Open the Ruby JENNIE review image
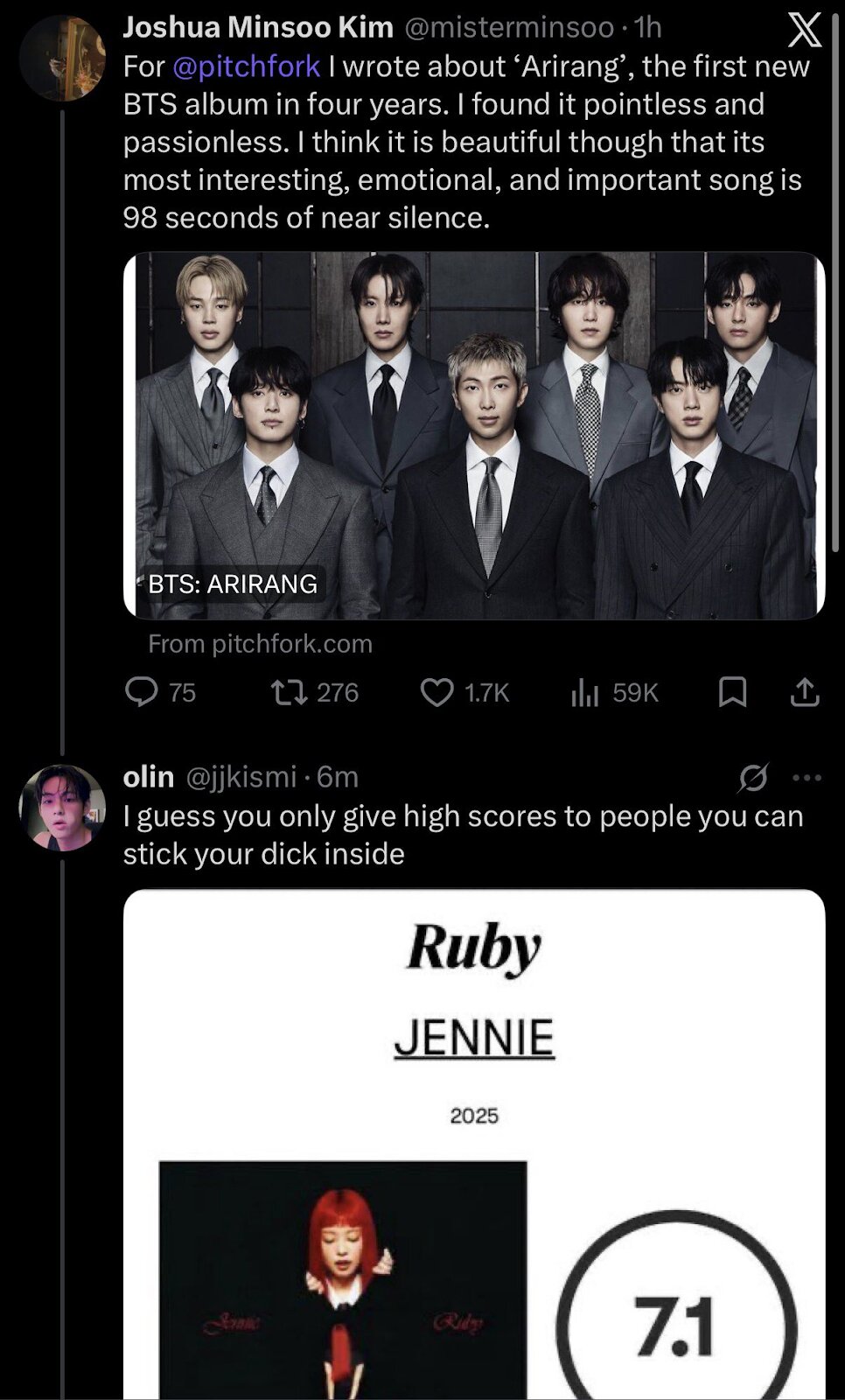The height and width of the screenshot is (1400, 845). 474,1144
